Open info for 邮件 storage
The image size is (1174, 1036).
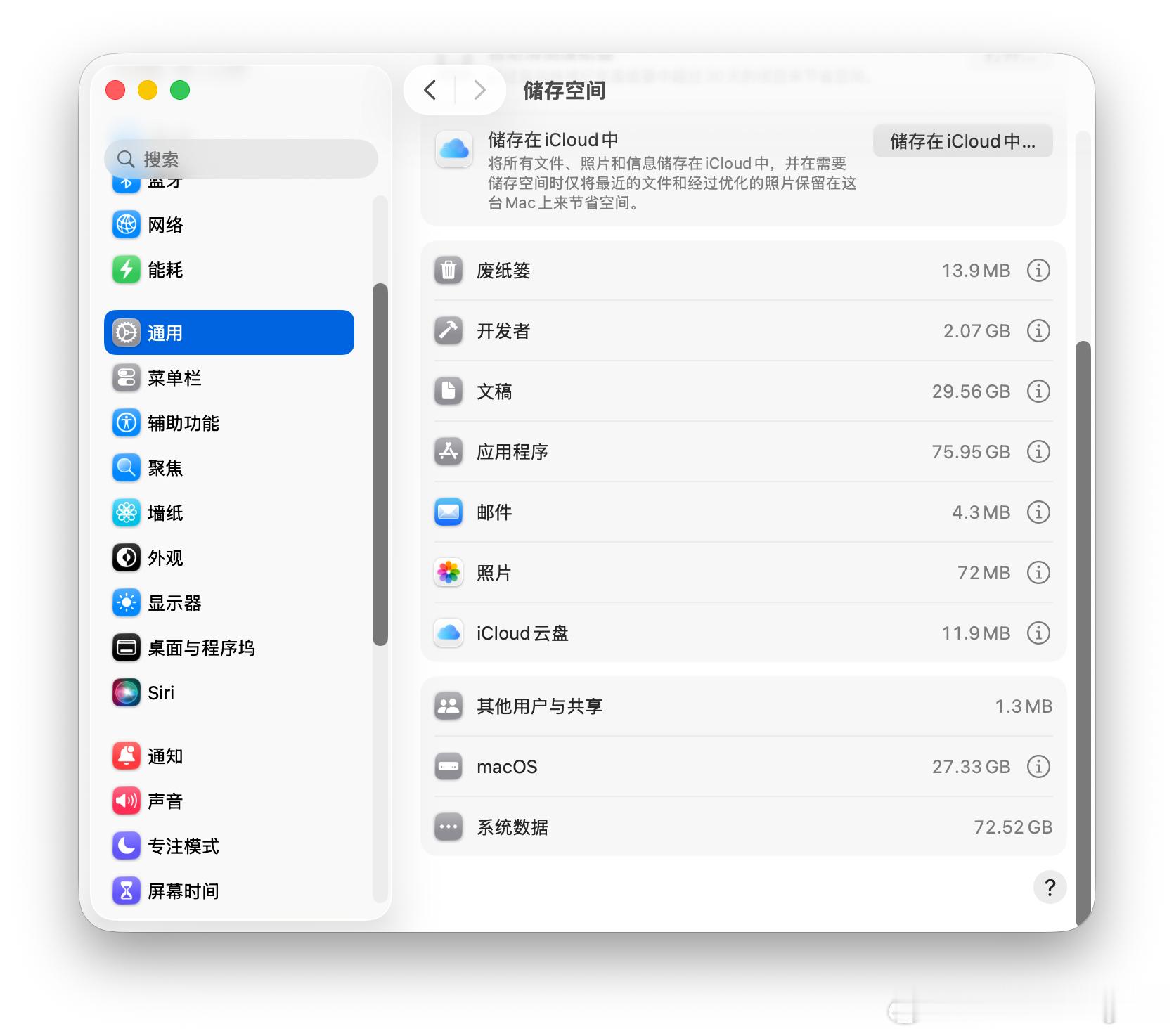click(x=1038, y=512)
